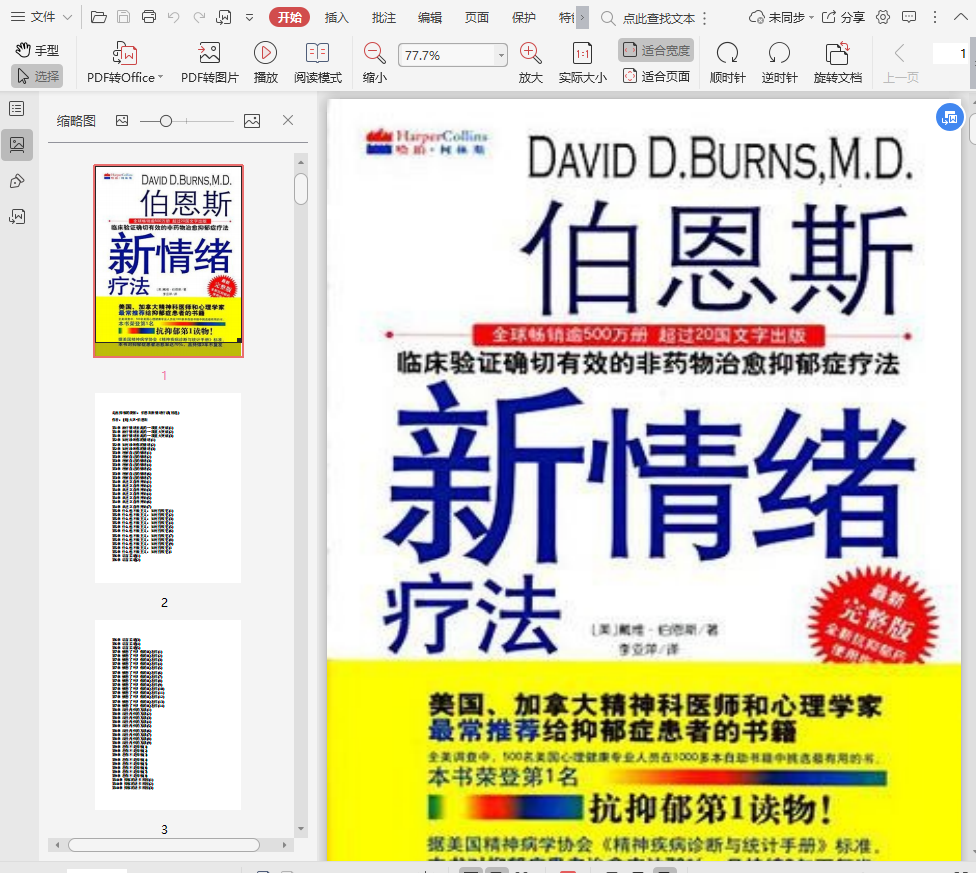This screenshot has height=873, width=976.
Task: Switch to the 批注 tab
Action: [x=383, y=17]
